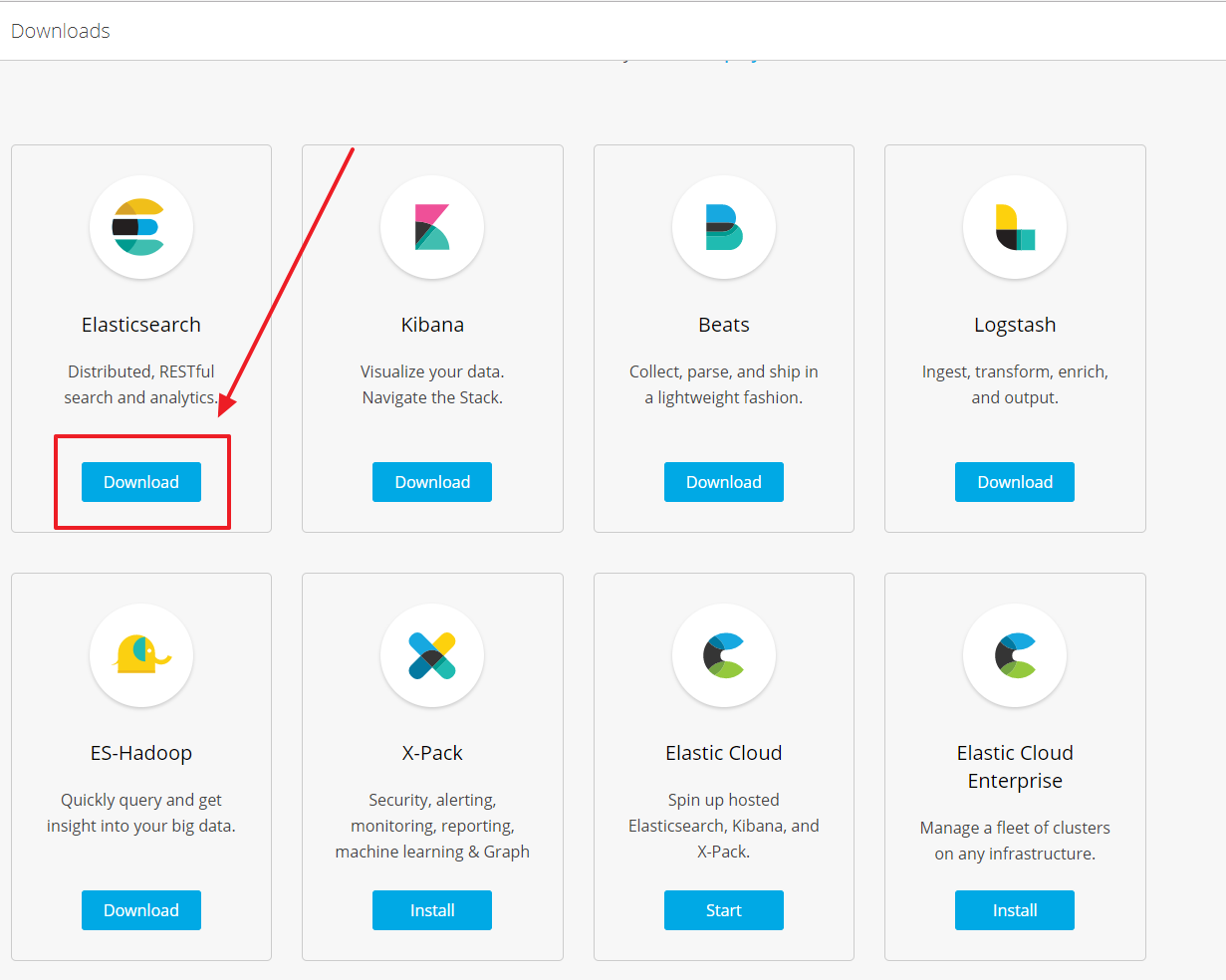Click 'Distributed, RESTful search and analytics' description
The height and width of the screenshot is (980, 1226).
[x=141, y=384]
